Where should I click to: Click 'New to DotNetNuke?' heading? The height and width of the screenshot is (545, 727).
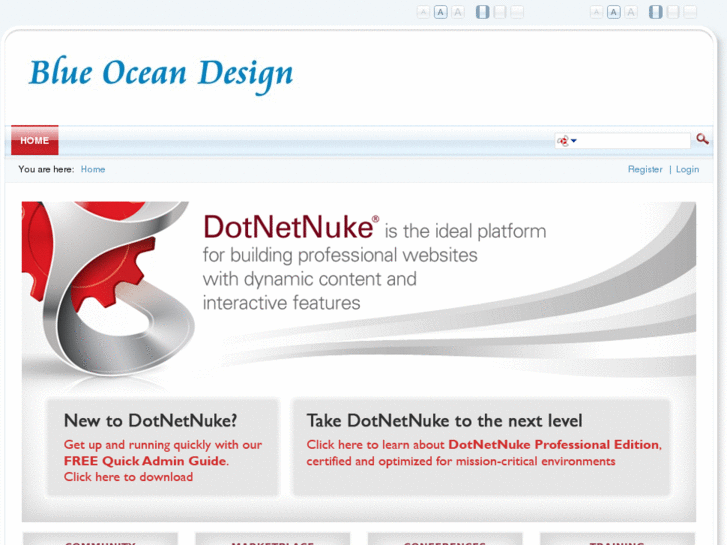pos(150,421)
